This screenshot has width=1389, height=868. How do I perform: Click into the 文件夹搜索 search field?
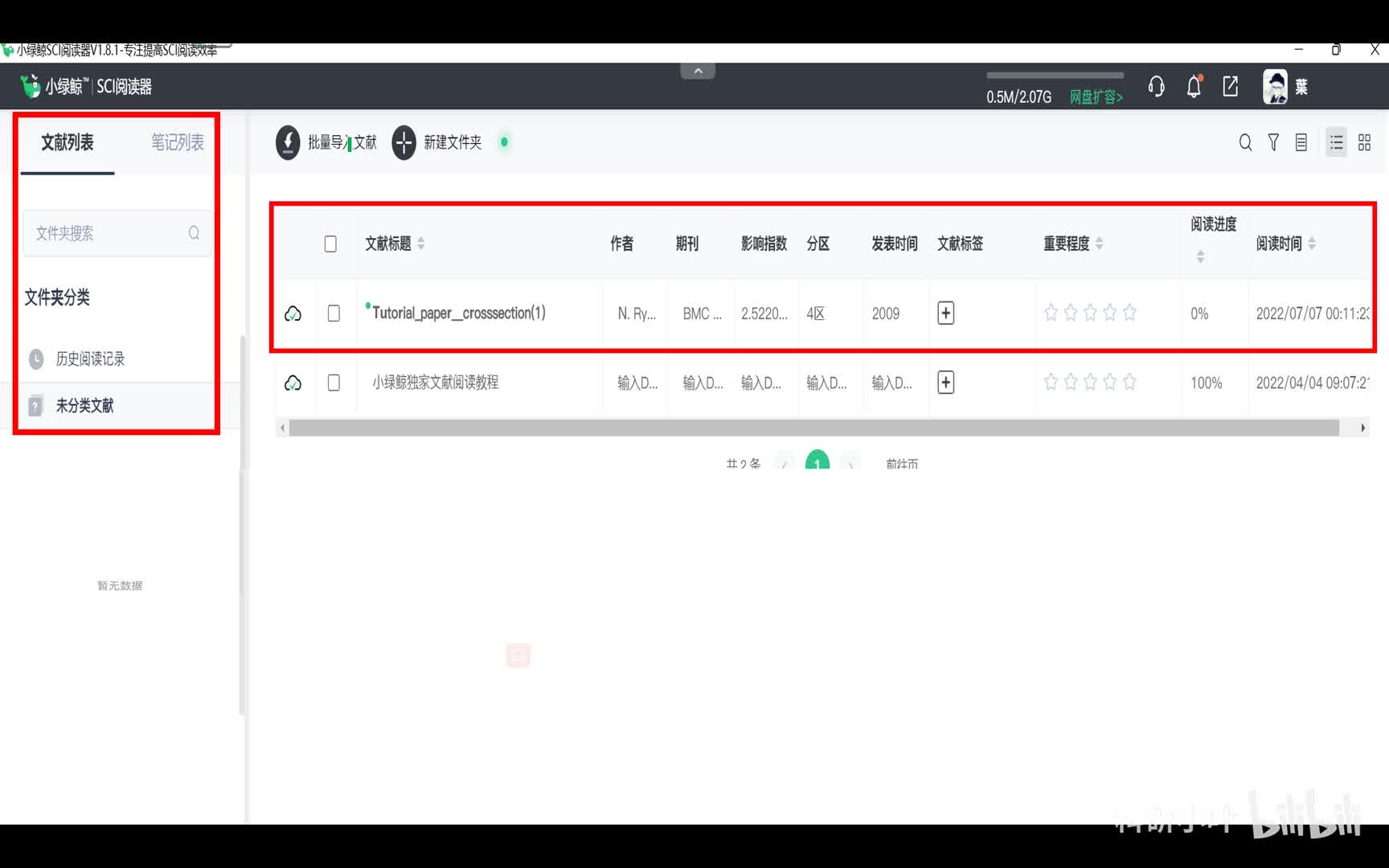click(x=109, y=233)
